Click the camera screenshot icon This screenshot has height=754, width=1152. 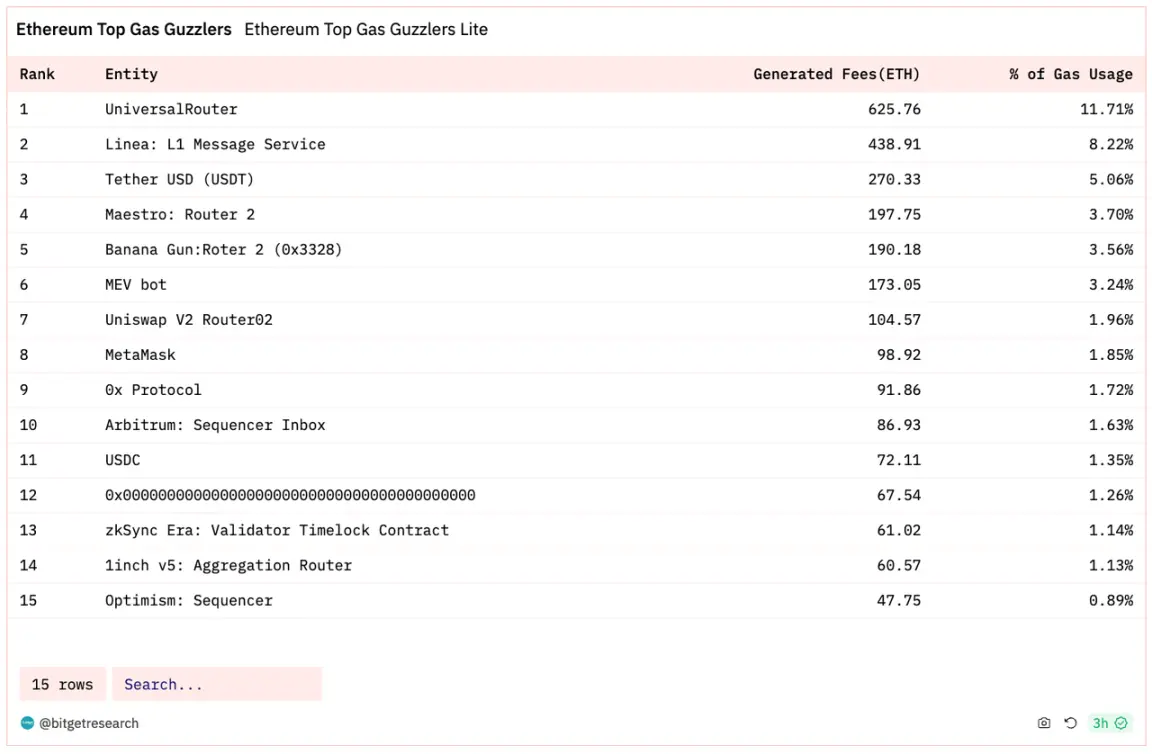[x=1044, y=723]
